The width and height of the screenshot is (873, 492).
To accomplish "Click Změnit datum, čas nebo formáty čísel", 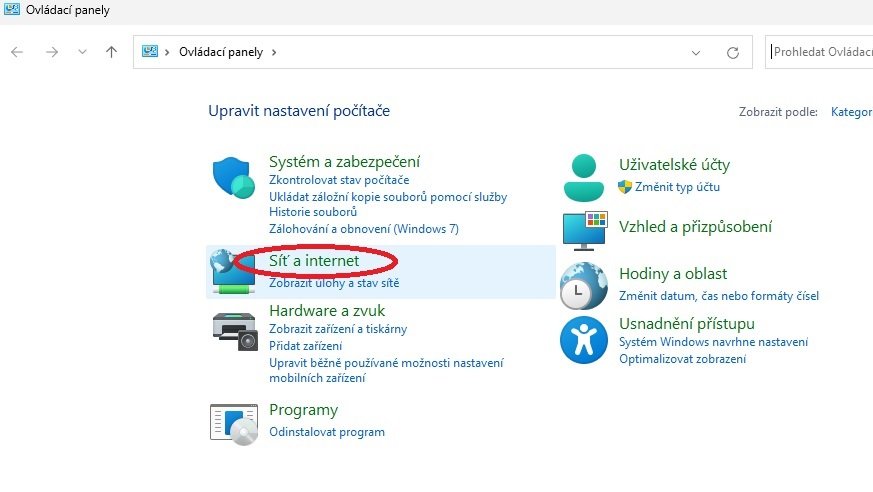I will pos(719,296).
